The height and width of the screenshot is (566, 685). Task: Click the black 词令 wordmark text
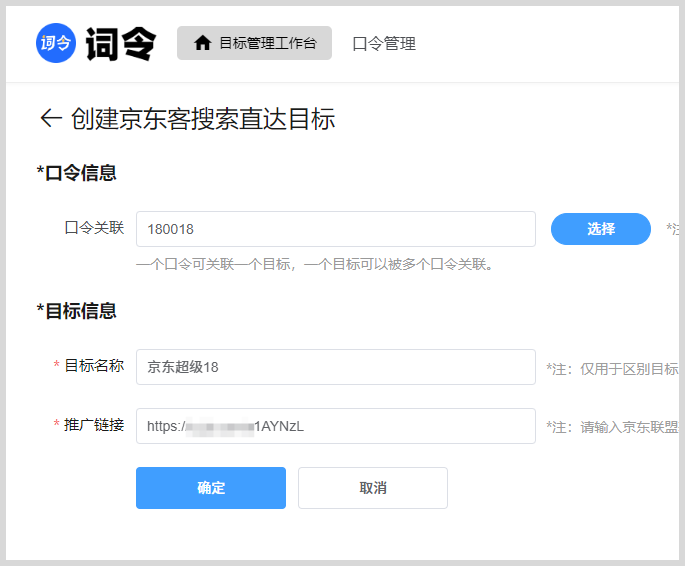click(x=121, y=43)
